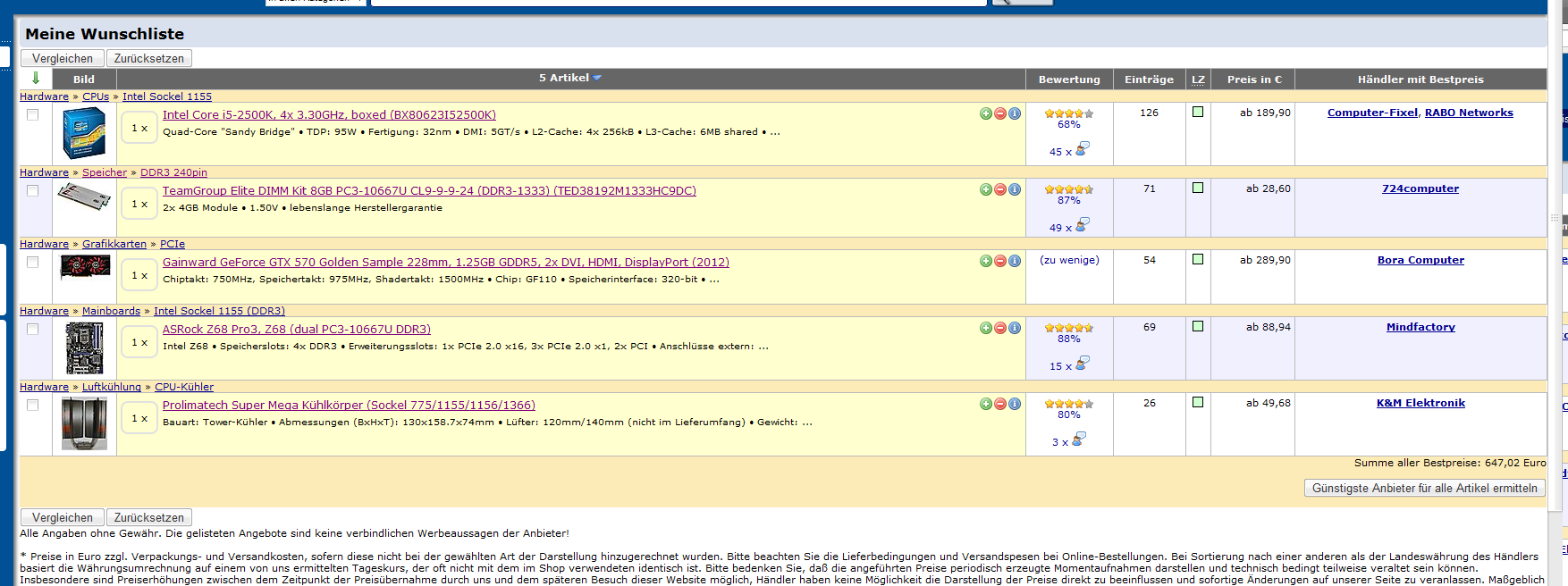Click the top Zurücksetzen button
This screenshot has height=586, width=1568.
click(x=149, y=58)
